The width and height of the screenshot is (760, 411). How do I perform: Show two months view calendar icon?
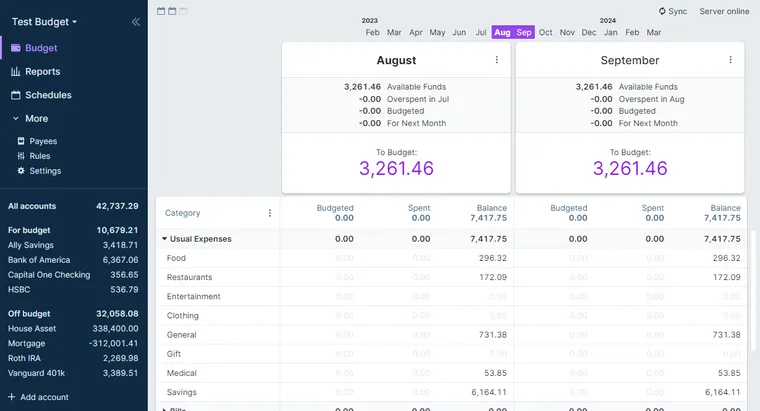click(172, 11)
